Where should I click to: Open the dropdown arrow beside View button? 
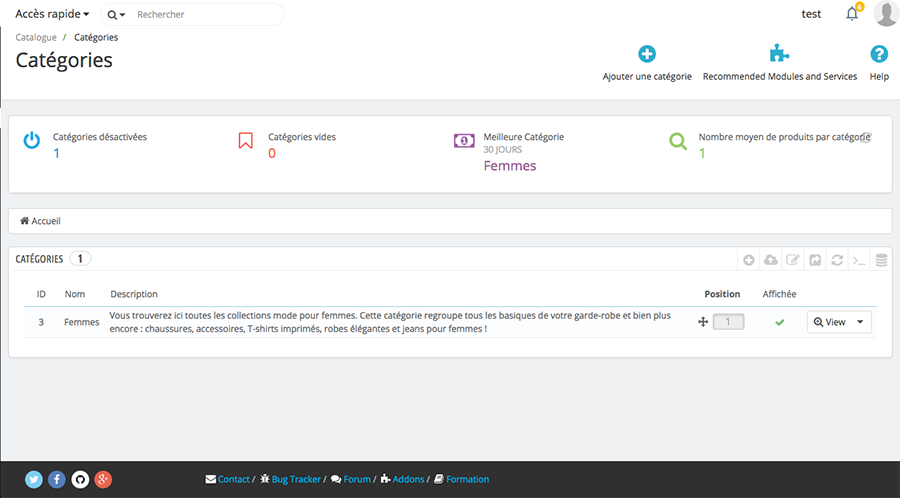[860, 322]
